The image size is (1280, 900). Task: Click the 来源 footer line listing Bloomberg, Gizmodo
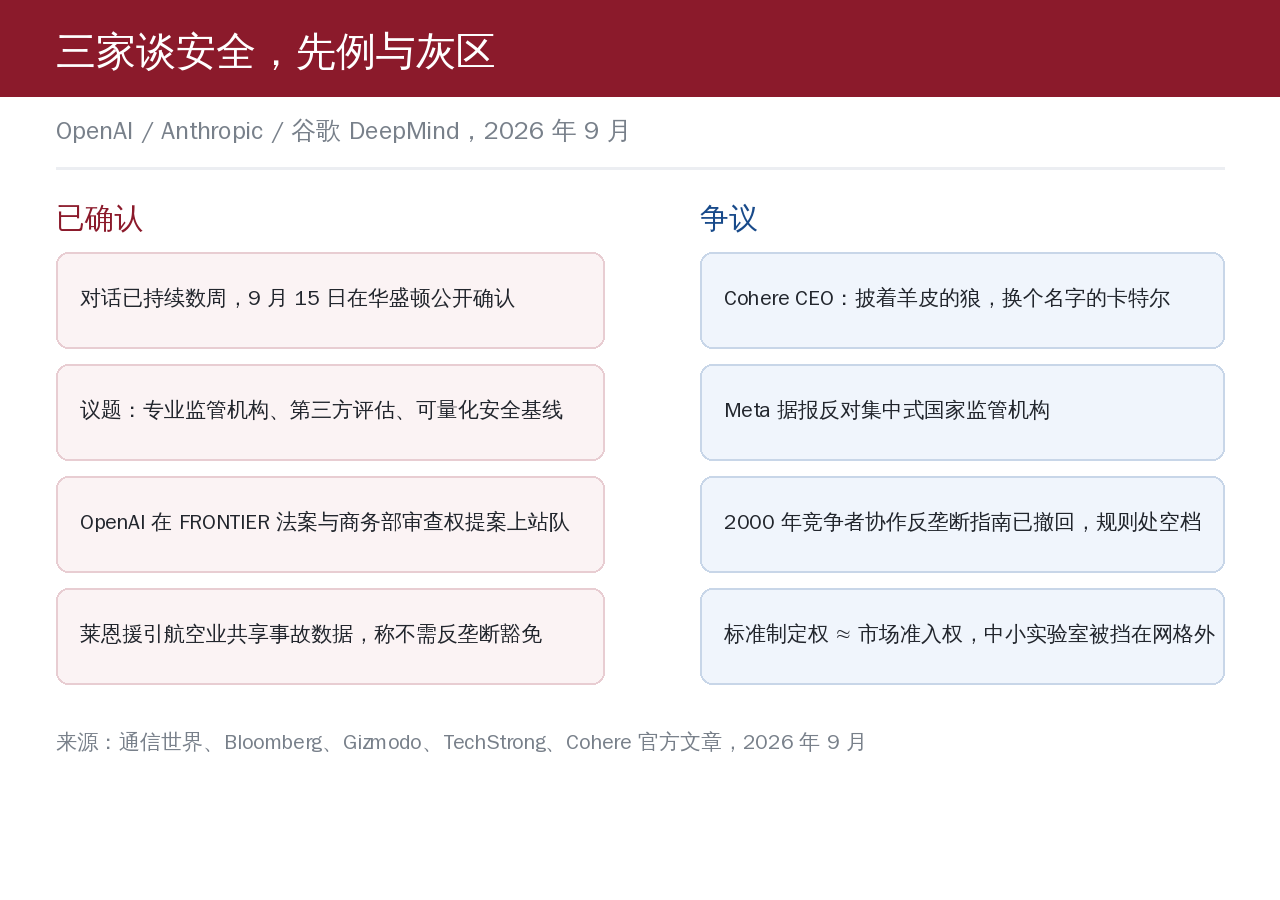(461, 742)
